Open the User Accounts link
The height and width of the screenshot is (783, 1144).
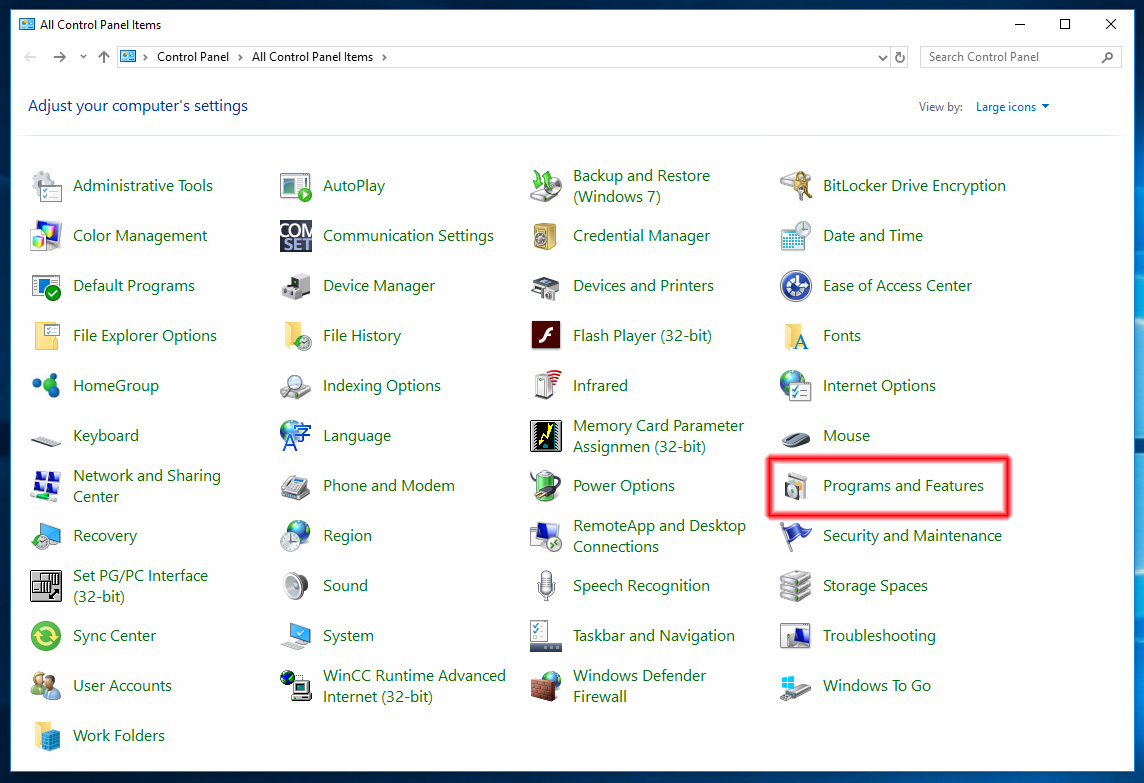123,686
